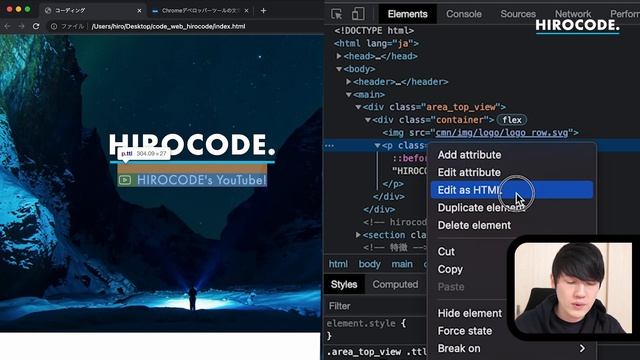Screen dimensions: 640x360
Task: Choose Edit attribute from context menu
Action: coord(469,172)
